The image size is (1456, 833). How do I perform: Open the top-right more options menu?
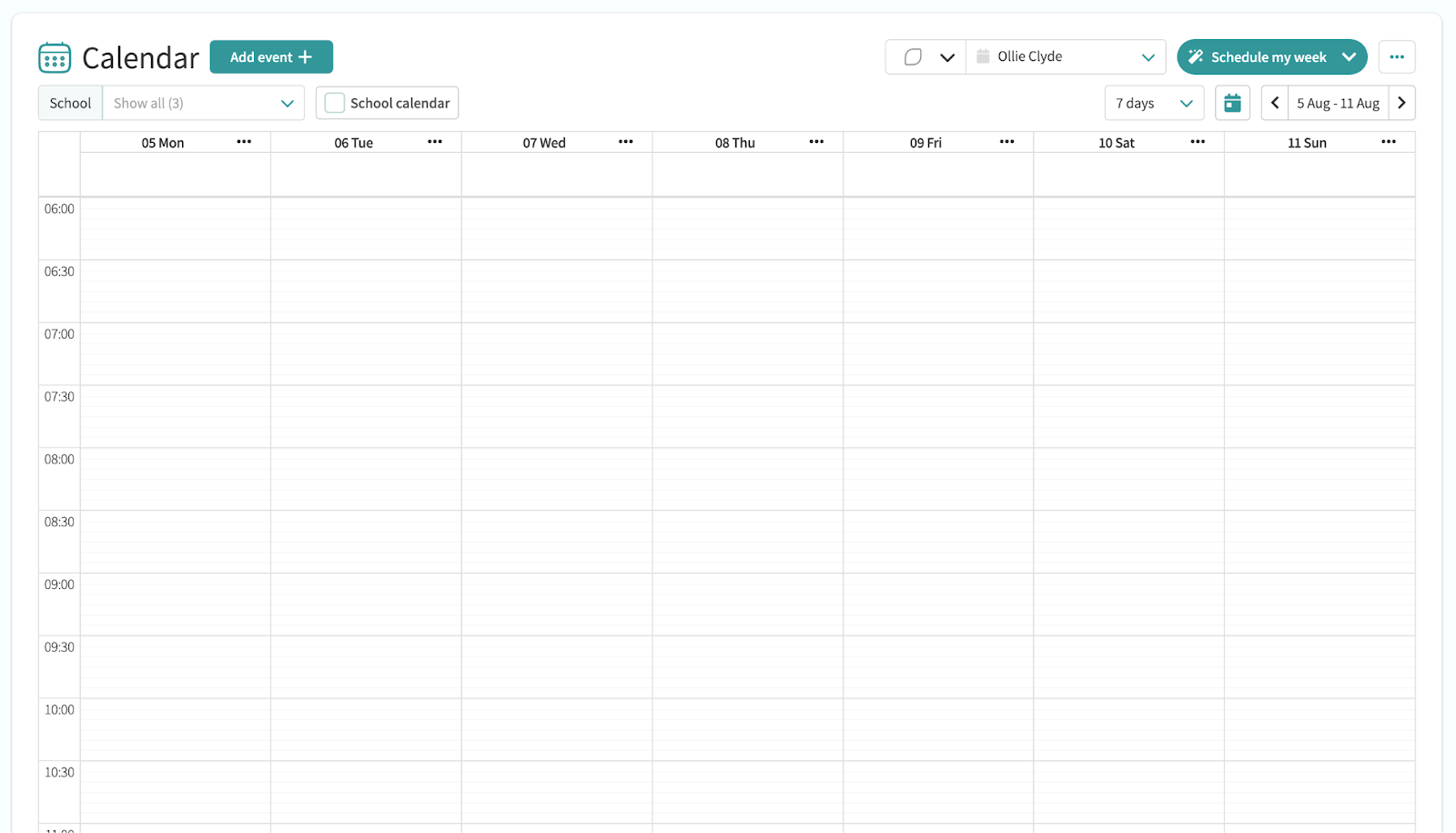tap(1396, 57)
